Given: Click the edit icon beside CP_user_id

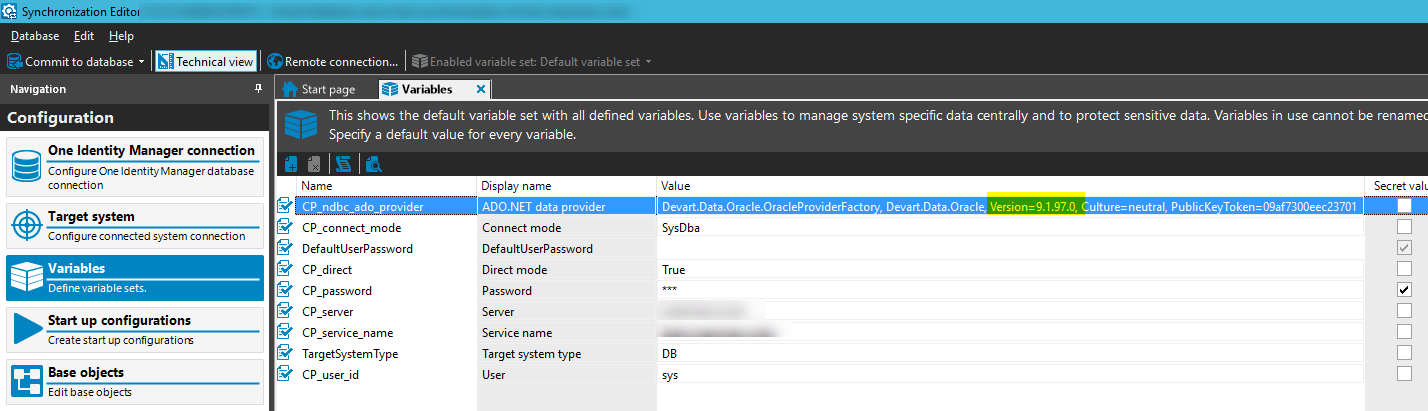Looking at the screenshot, I should point(285,374).
